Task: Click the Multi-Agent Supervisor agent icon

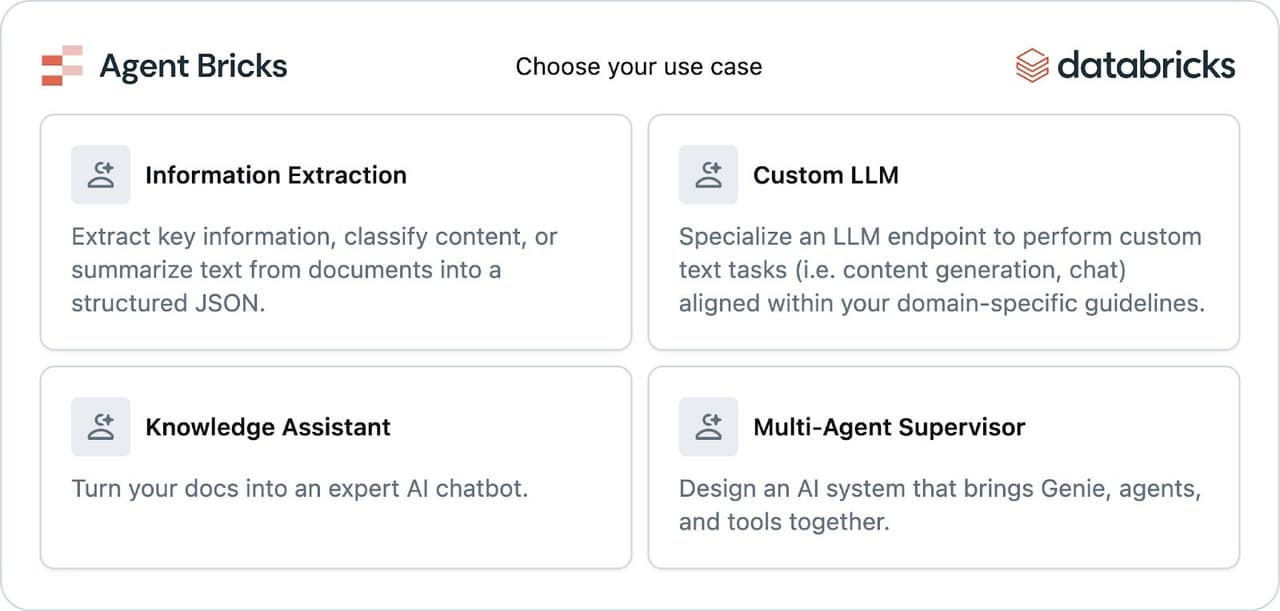Action: click(708, 426)
